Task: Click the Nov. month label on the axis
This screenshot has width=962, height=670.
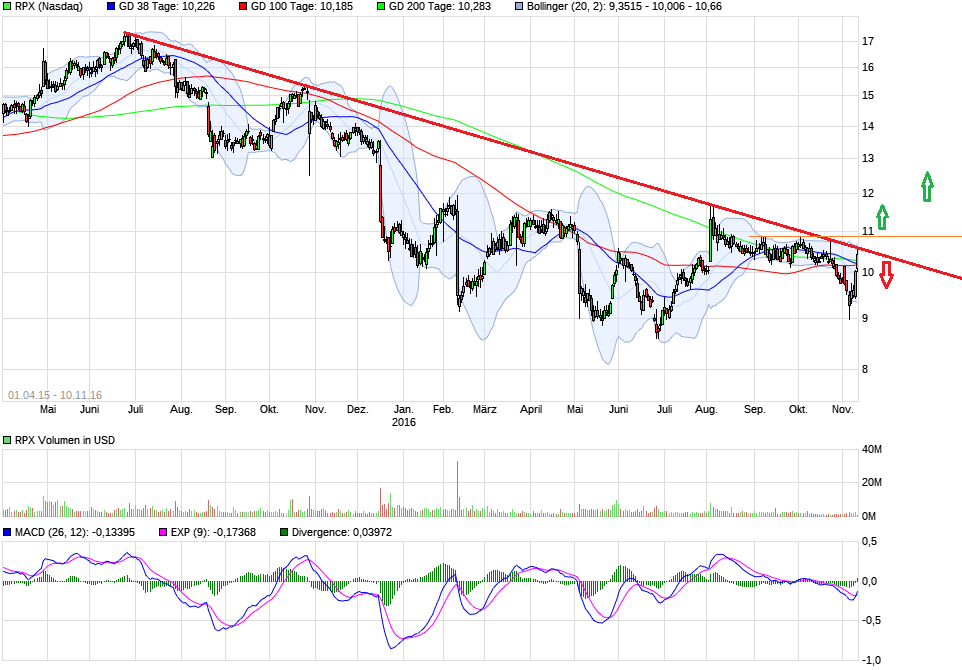Action: click(x=841, y=409)
